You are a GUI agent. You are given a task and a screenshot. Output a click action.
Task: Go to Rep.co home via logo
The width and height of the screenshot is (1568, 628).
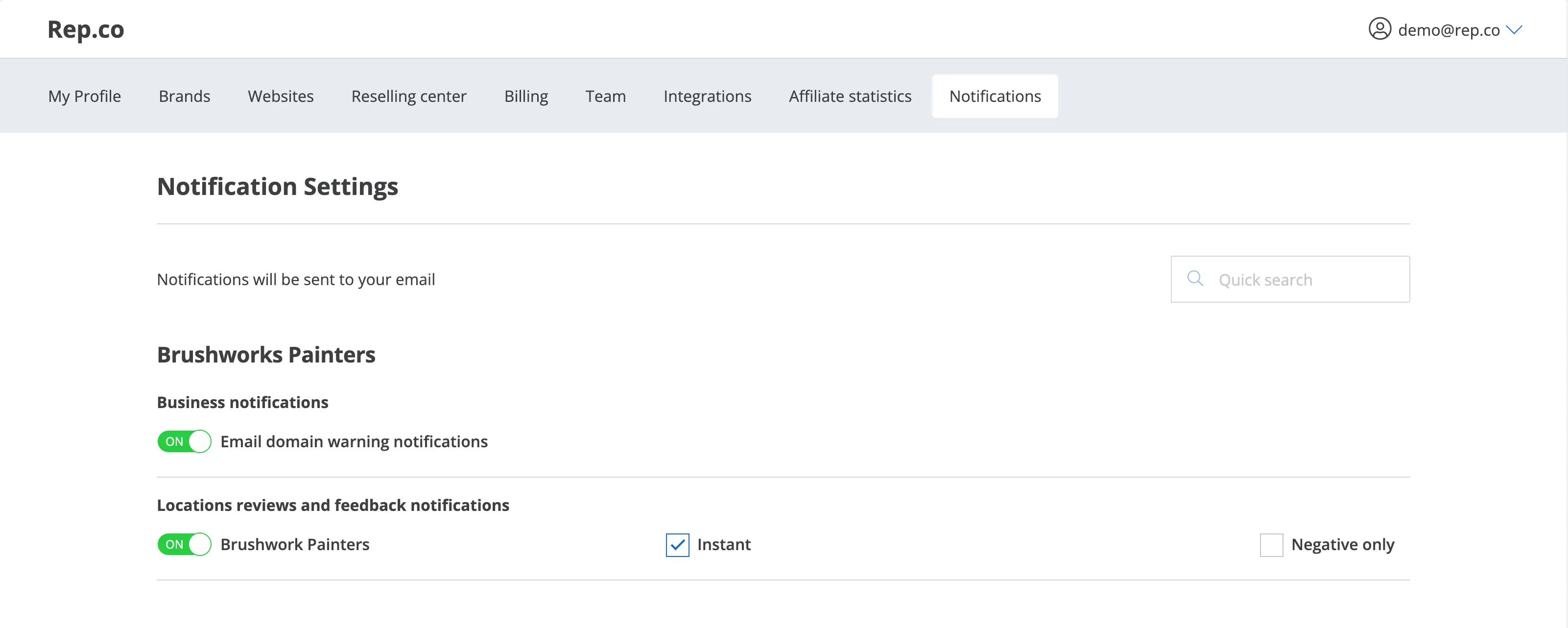pos(86,29)
